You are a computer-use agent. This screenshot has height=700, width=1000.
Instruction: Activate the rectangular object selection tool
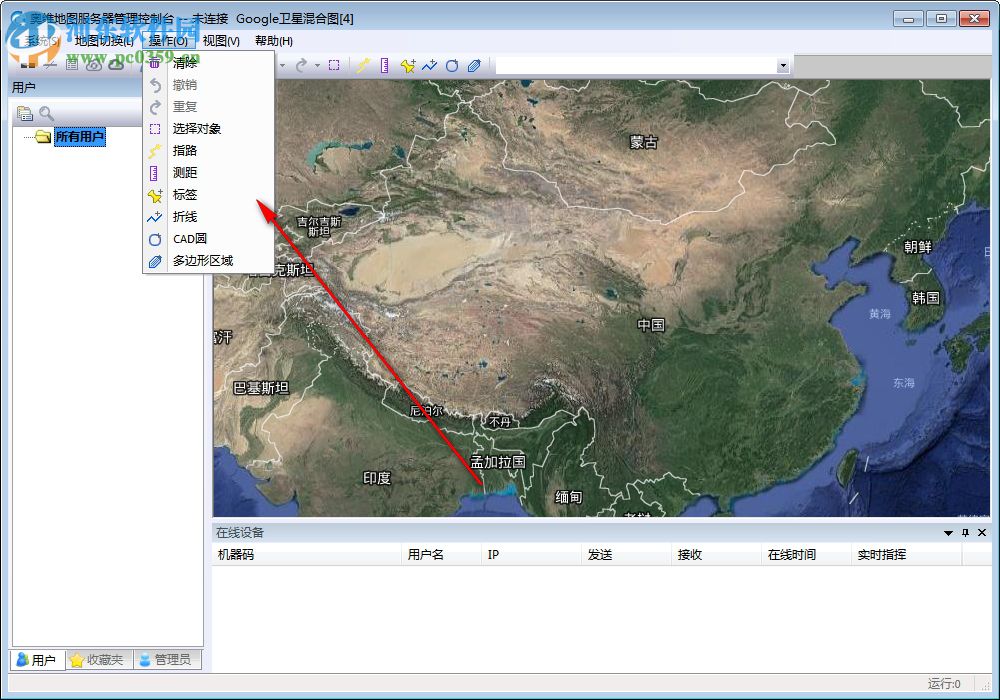[x=336, y=65]
